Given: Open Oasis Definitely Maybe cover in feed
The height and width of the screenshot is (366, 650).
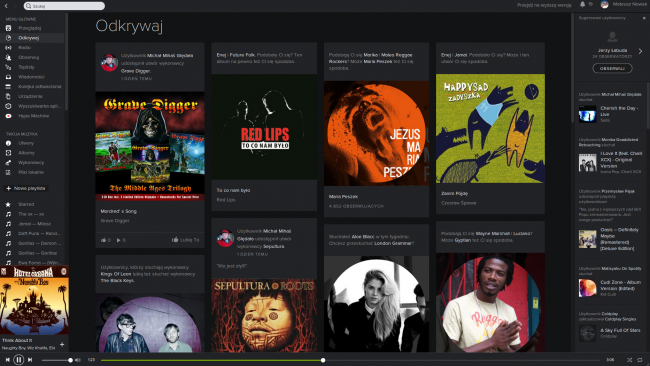Looking at the screenshot, I should [587, 239].
